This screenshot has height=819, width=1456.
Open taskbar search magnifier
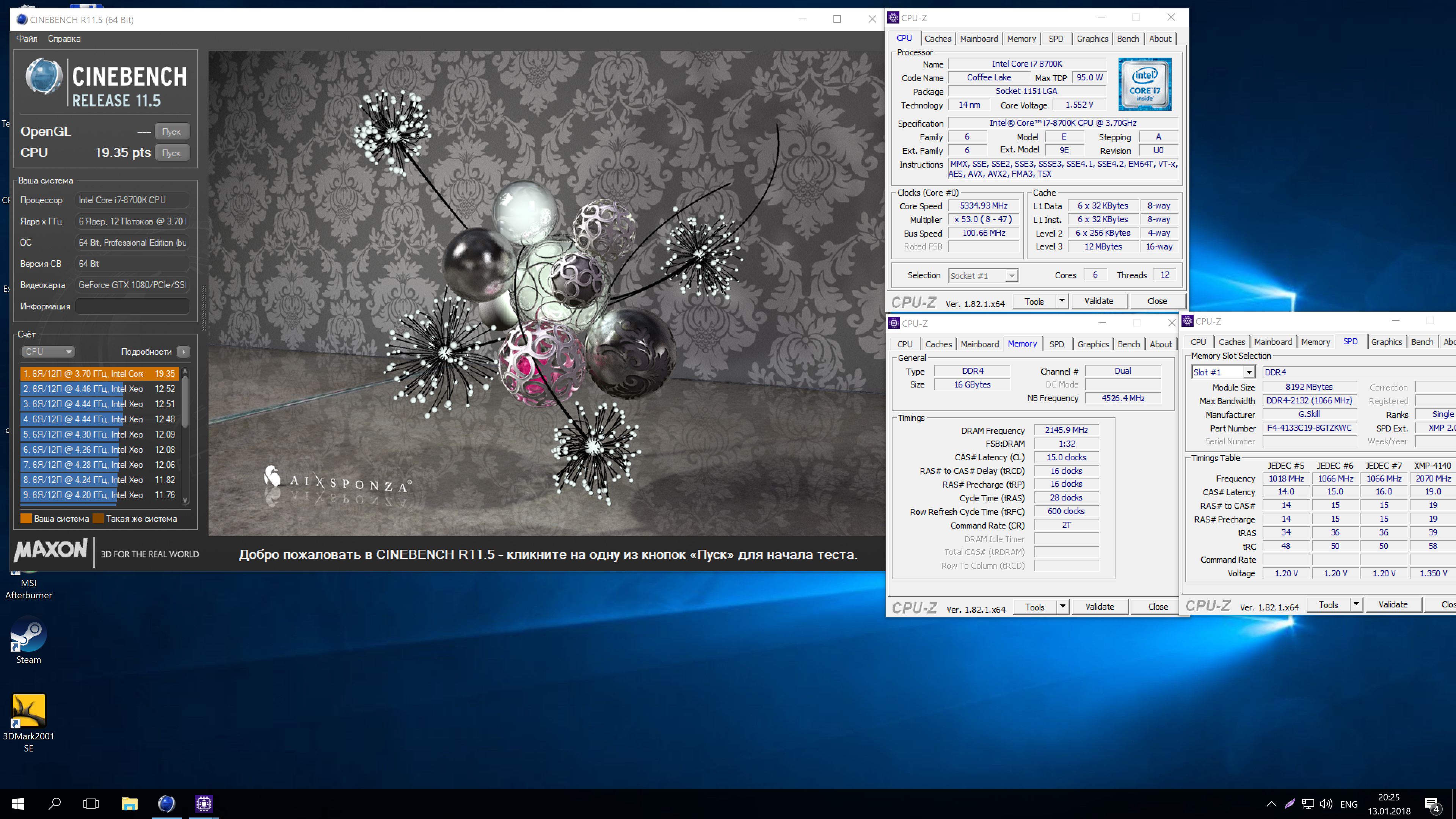(x=54, y=803)
